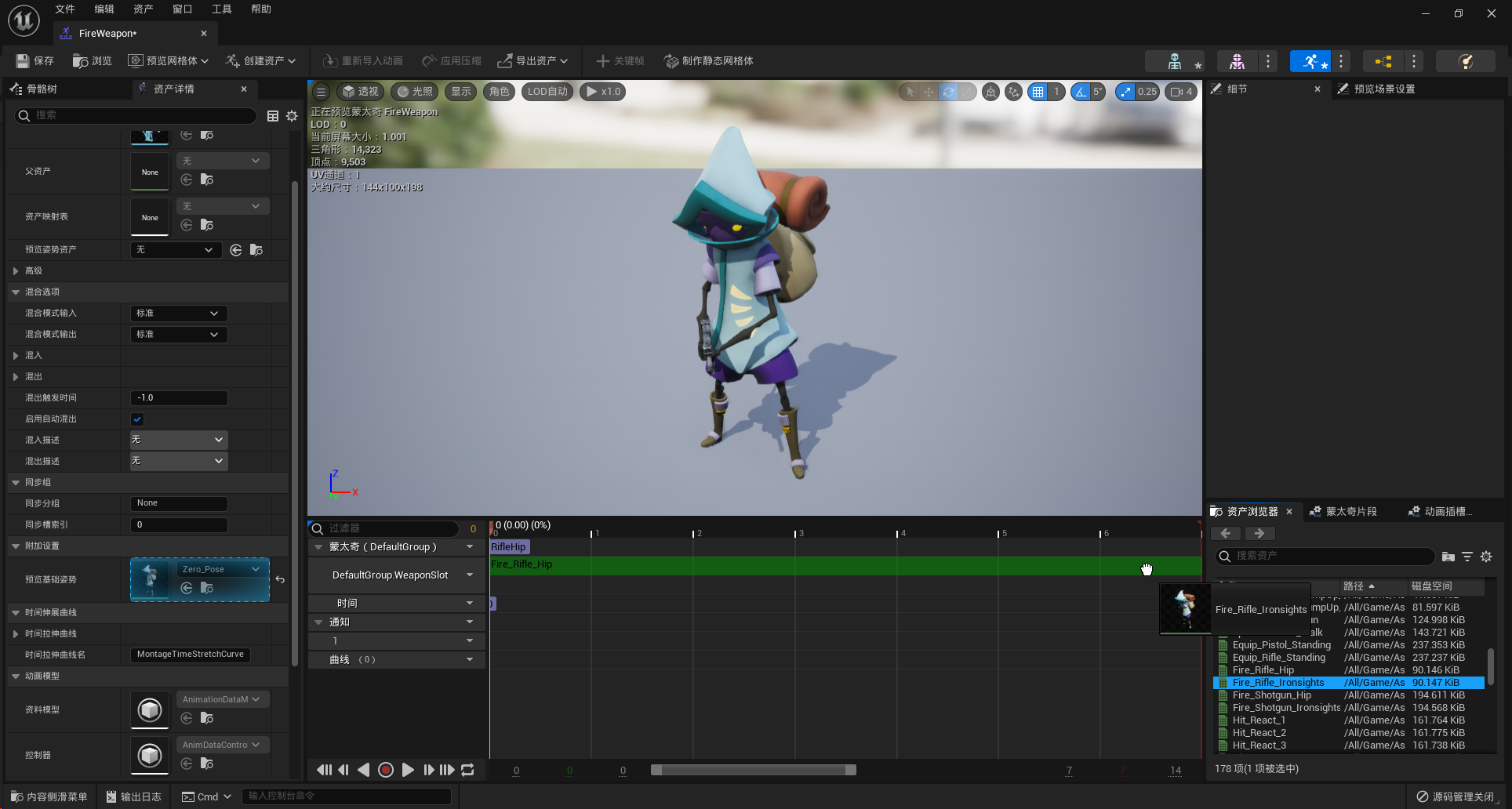Screen dimensions: 1512x809
Task: Go forward in asset browser history
Action: 1259,534
